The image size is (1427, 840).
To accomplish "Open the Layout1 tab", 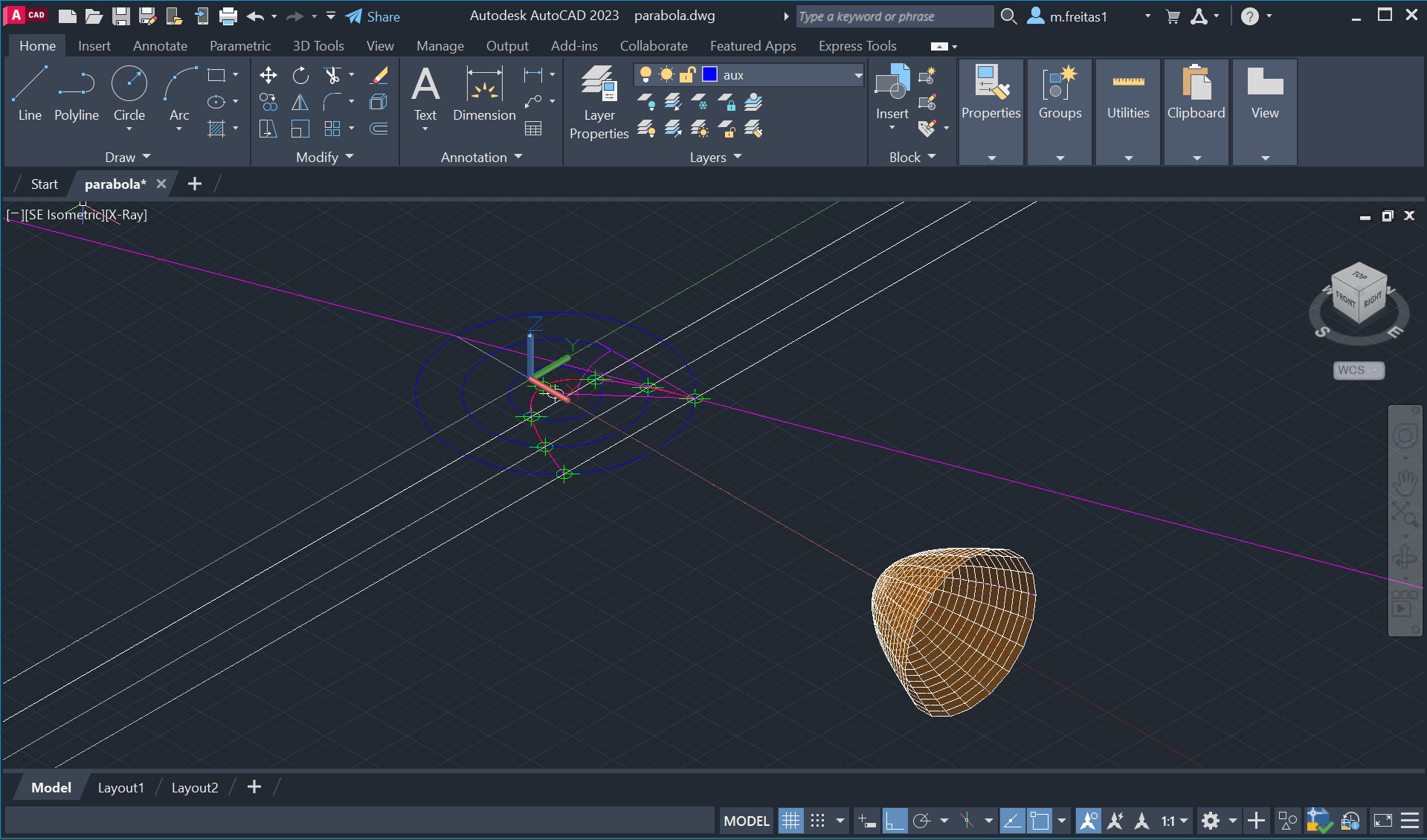I will (x=120, y=787).
